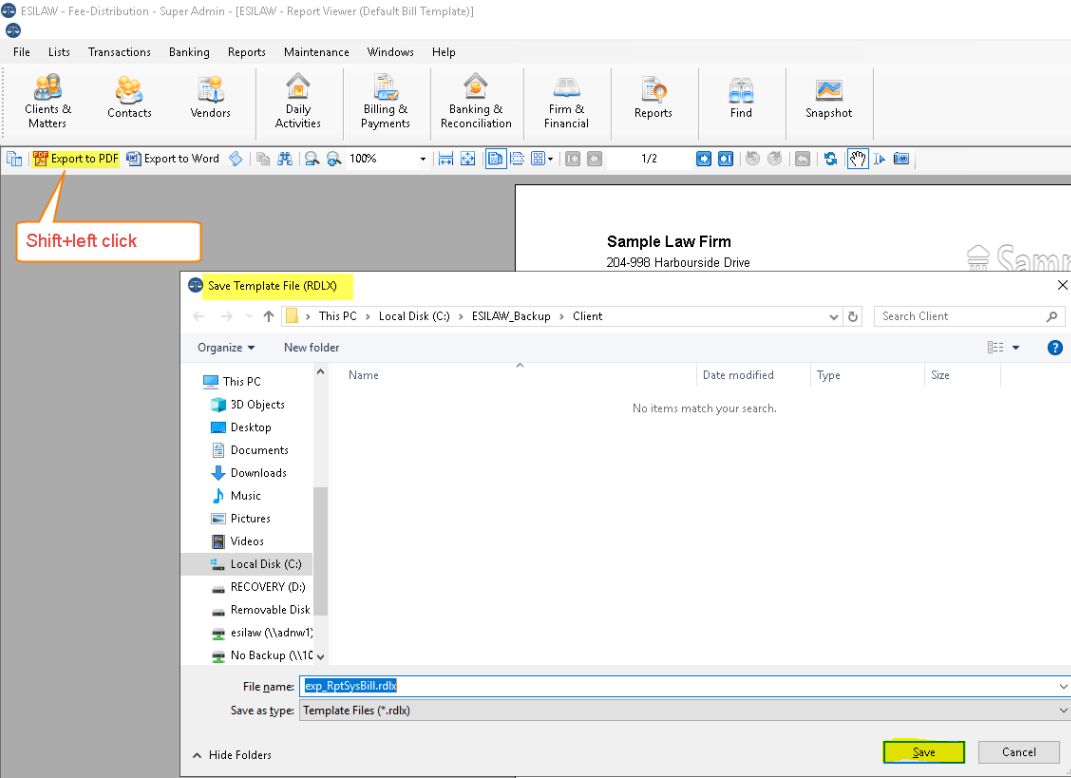Viewport: 1071px width, 778px height.
Task: Refresh the folder view in the dialog
Action: click(x=852, y=316)
